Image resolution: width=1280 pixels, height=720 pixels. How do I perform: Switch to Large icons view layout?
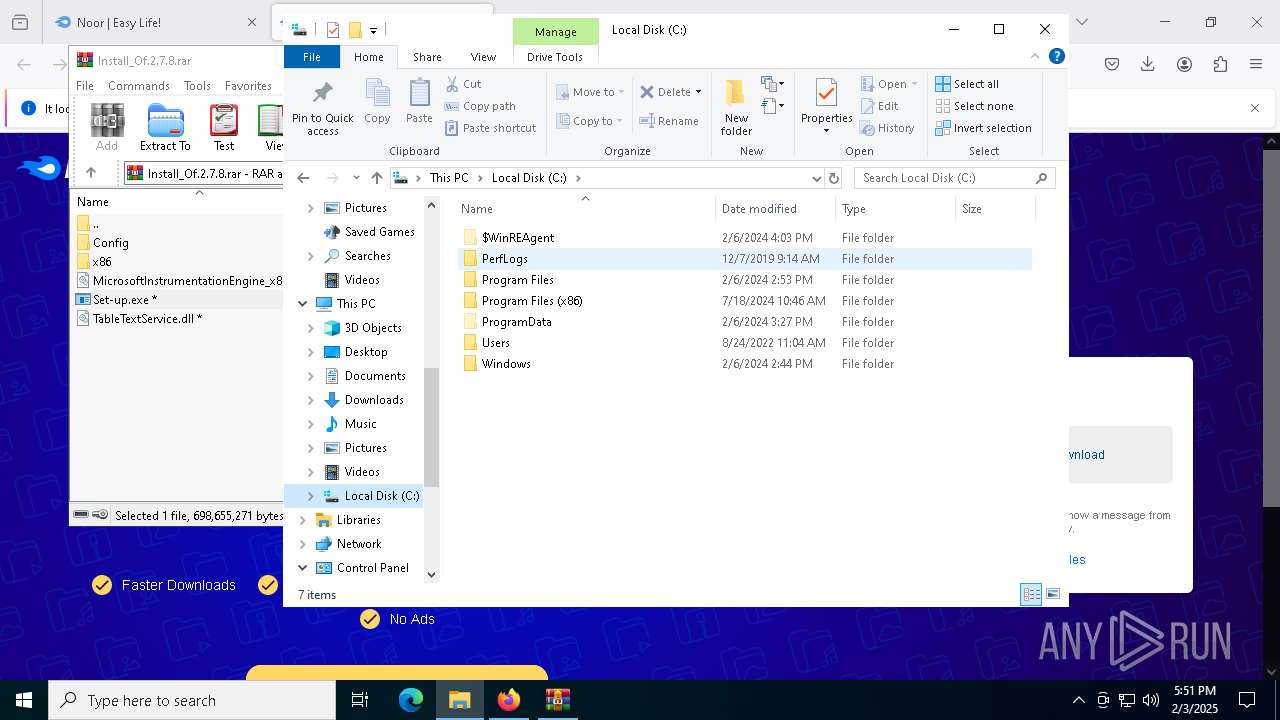pyautogui.click(x=1052, y=594)
